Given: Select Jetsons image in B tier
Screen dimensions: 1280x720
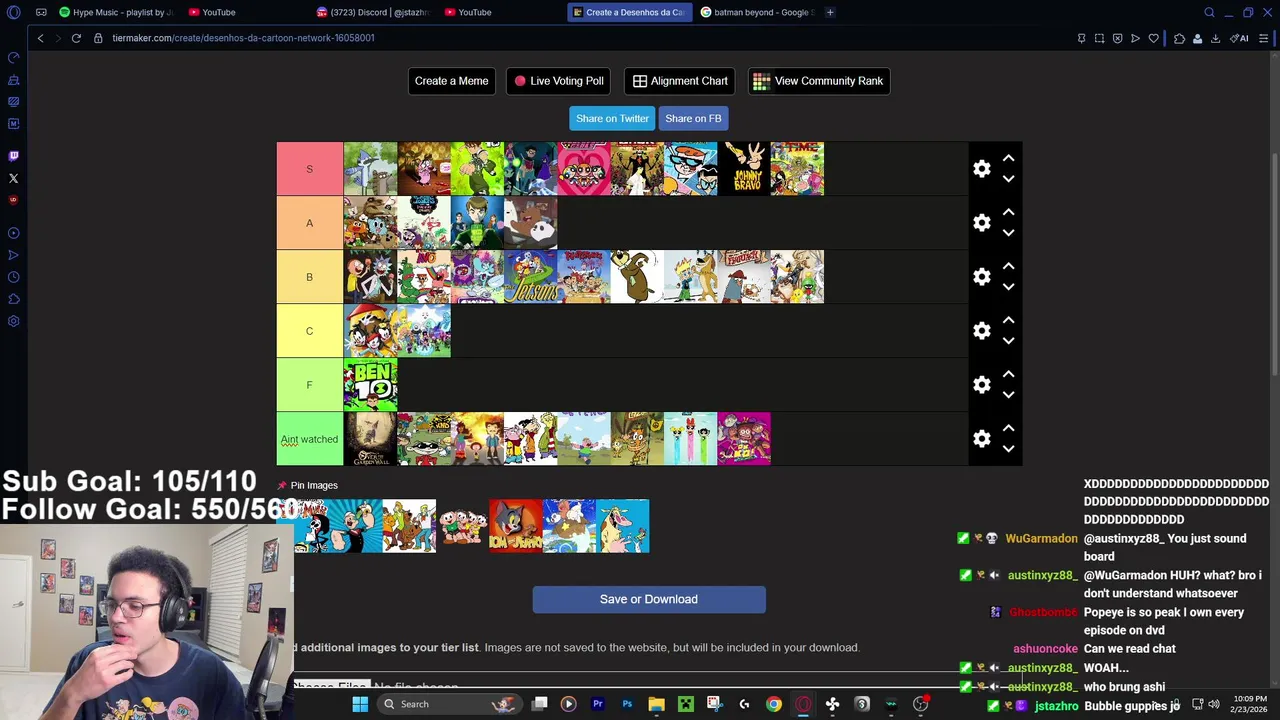Looking at the screenshot, I should tap(530, 277).
